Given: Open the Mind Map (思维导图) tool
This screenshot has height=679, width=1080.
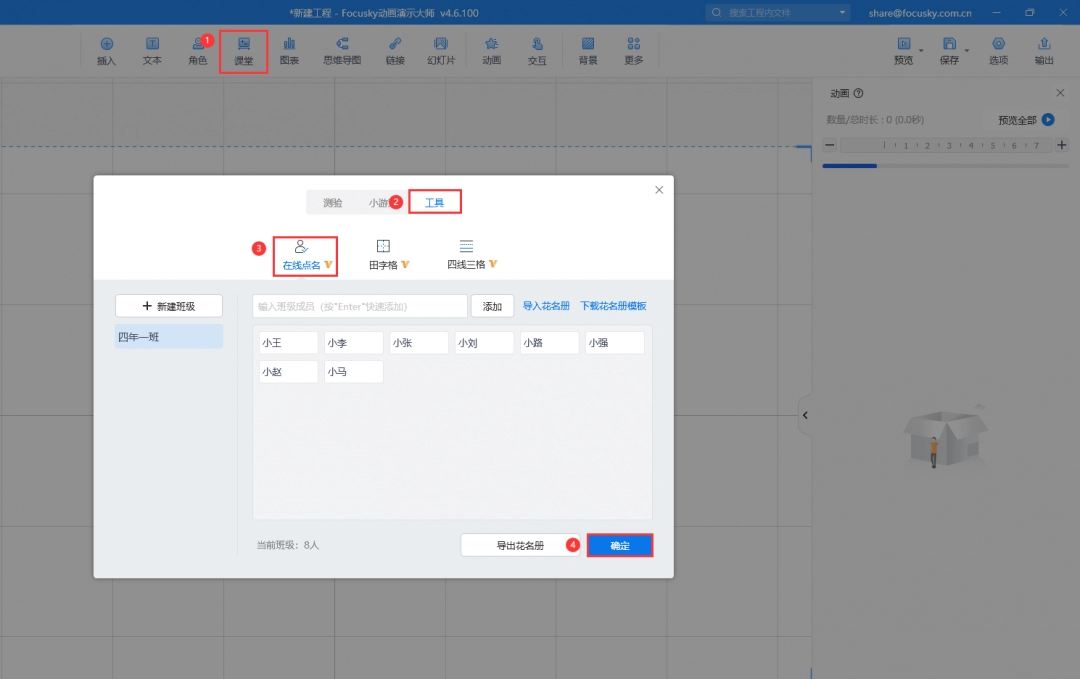Looking at the screenshot, I should tap(342, 51).
